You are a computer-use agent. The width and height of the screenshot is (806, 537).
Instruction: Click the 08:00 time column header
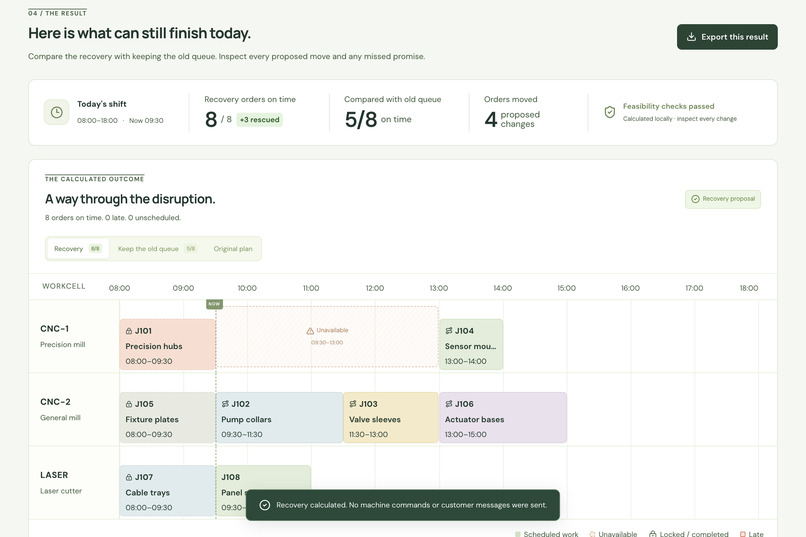[x=119, y=288]
